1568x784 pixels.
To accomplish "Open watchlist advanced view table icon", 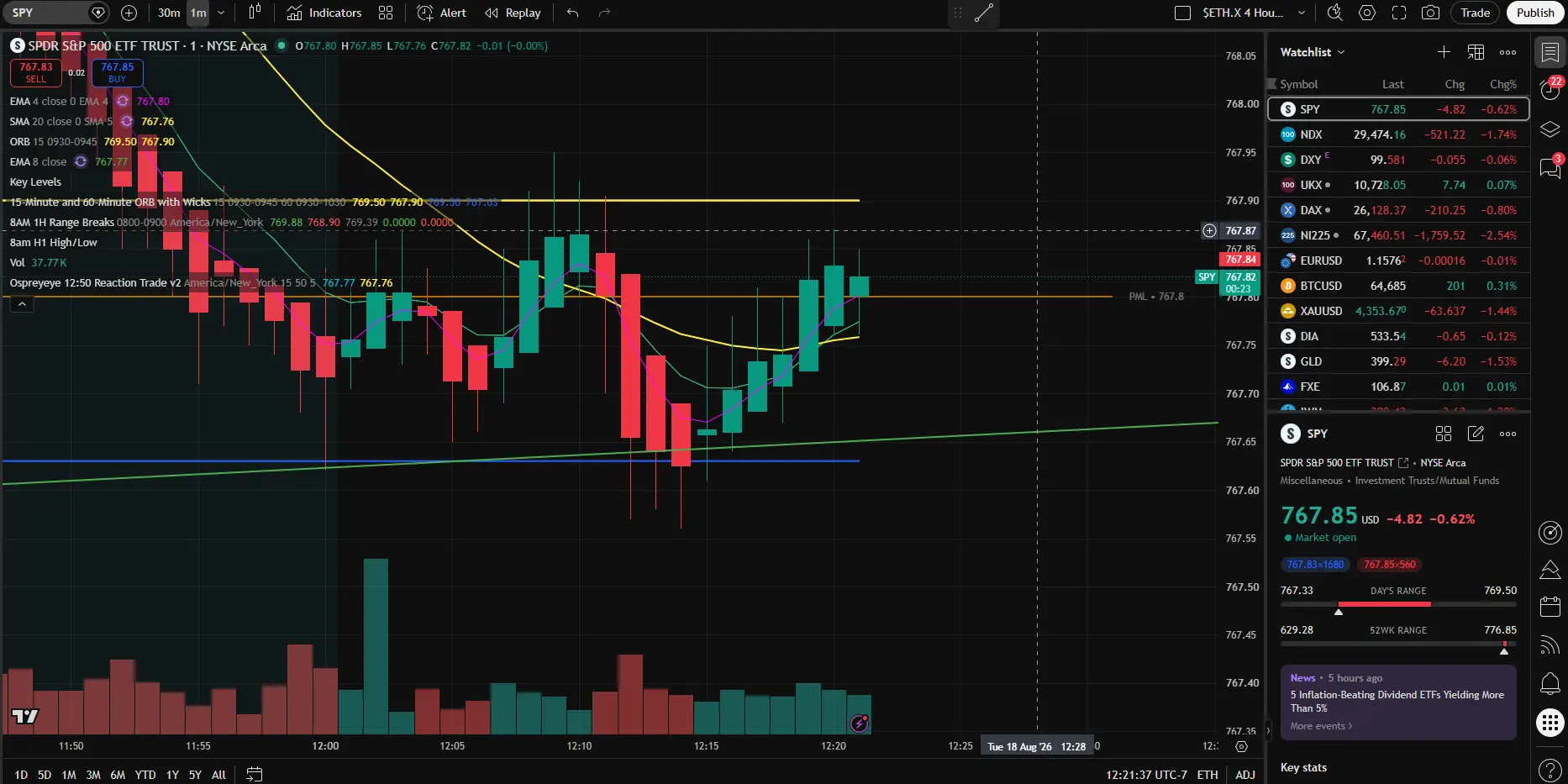I will [x=1476, y=52].
